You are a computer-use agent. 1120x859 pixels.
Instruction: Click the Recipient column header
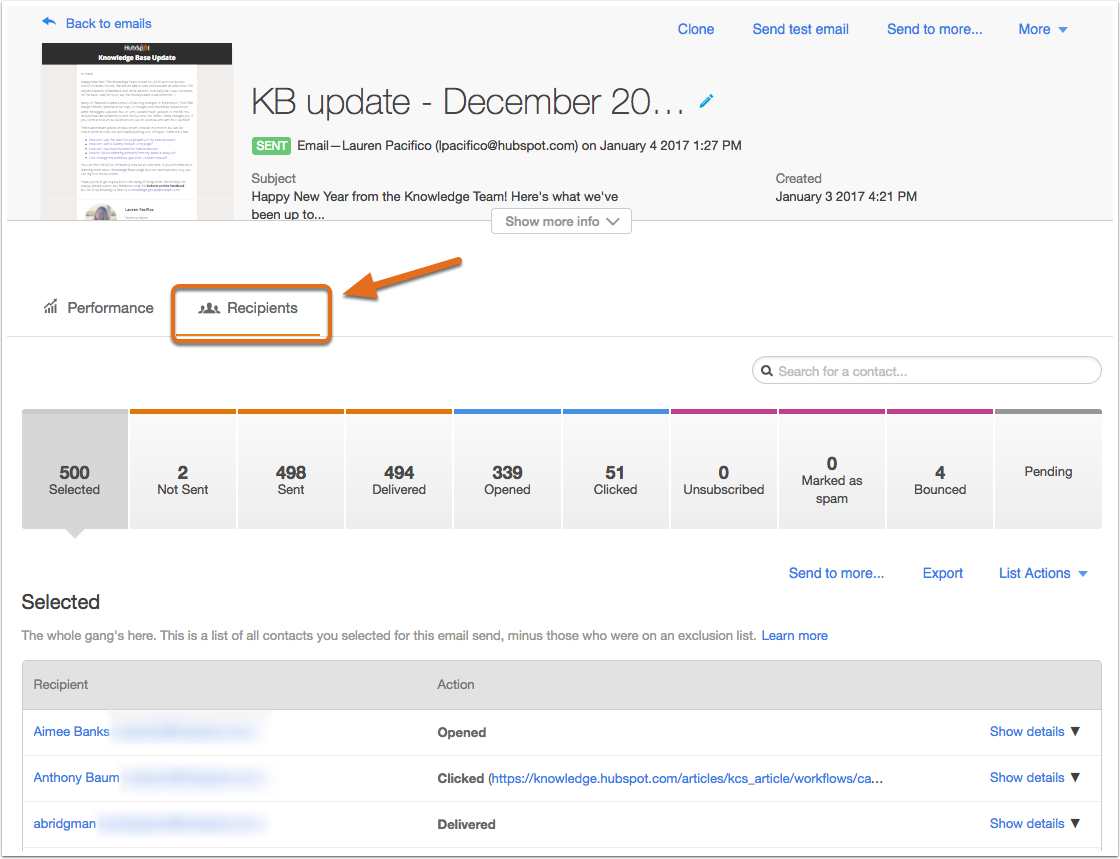61,684
